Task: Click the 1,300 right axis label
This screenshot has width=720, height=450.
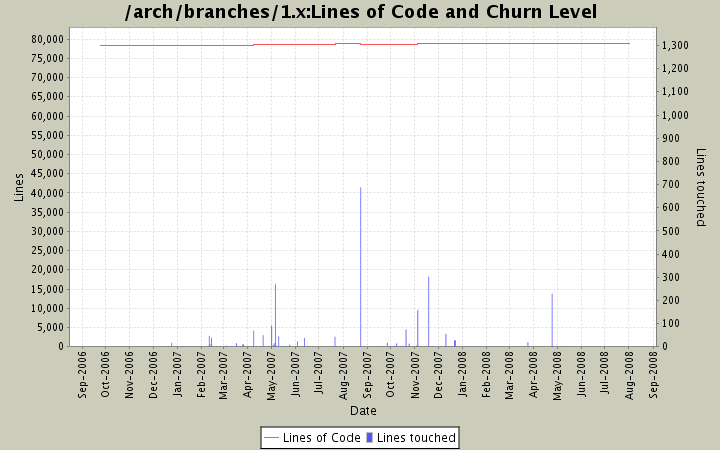Action: pyautogui.click(x=675, y=45)
